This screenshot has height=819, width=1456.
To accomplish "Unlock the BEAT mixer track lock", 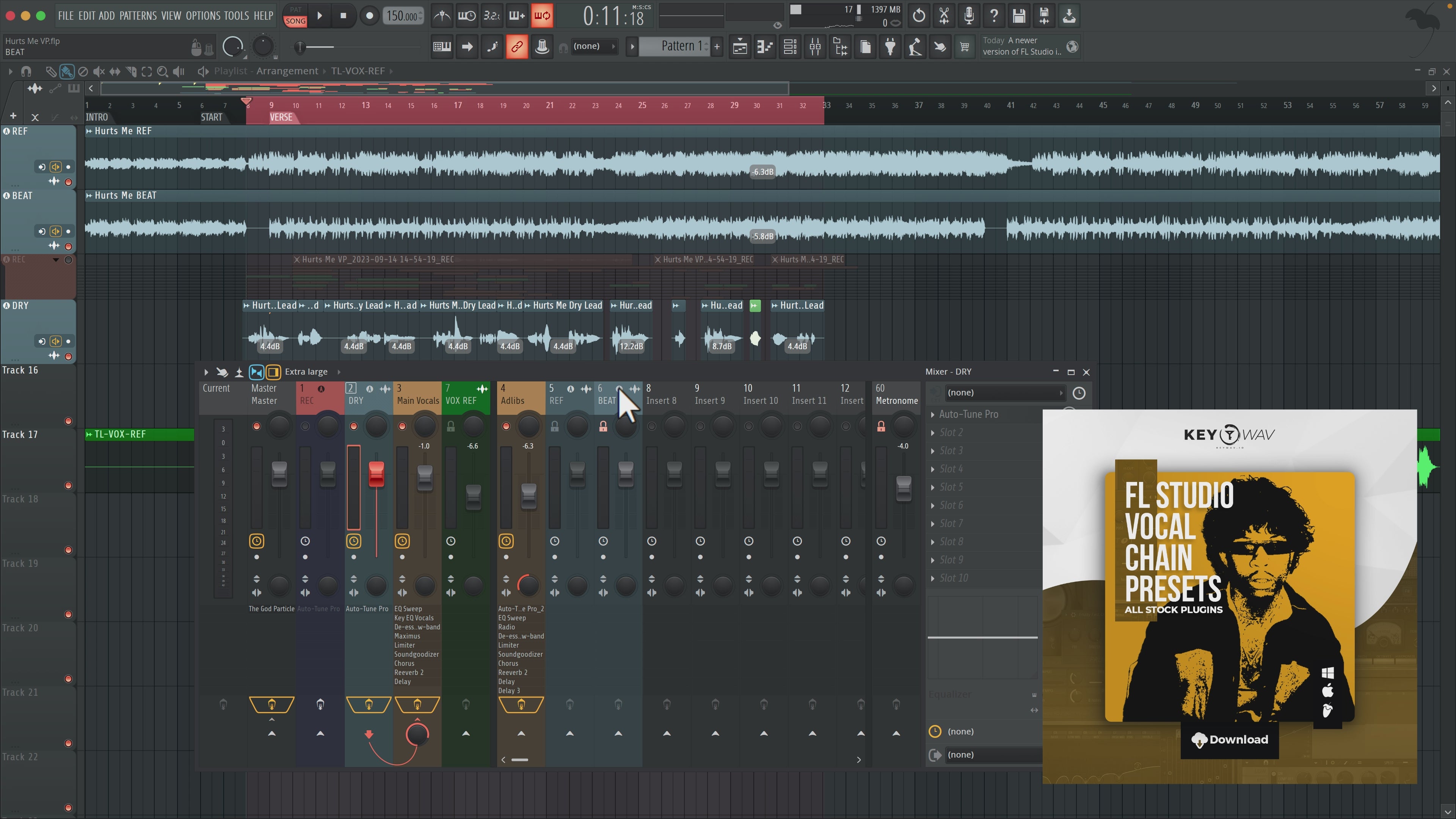I will (603, 426).
